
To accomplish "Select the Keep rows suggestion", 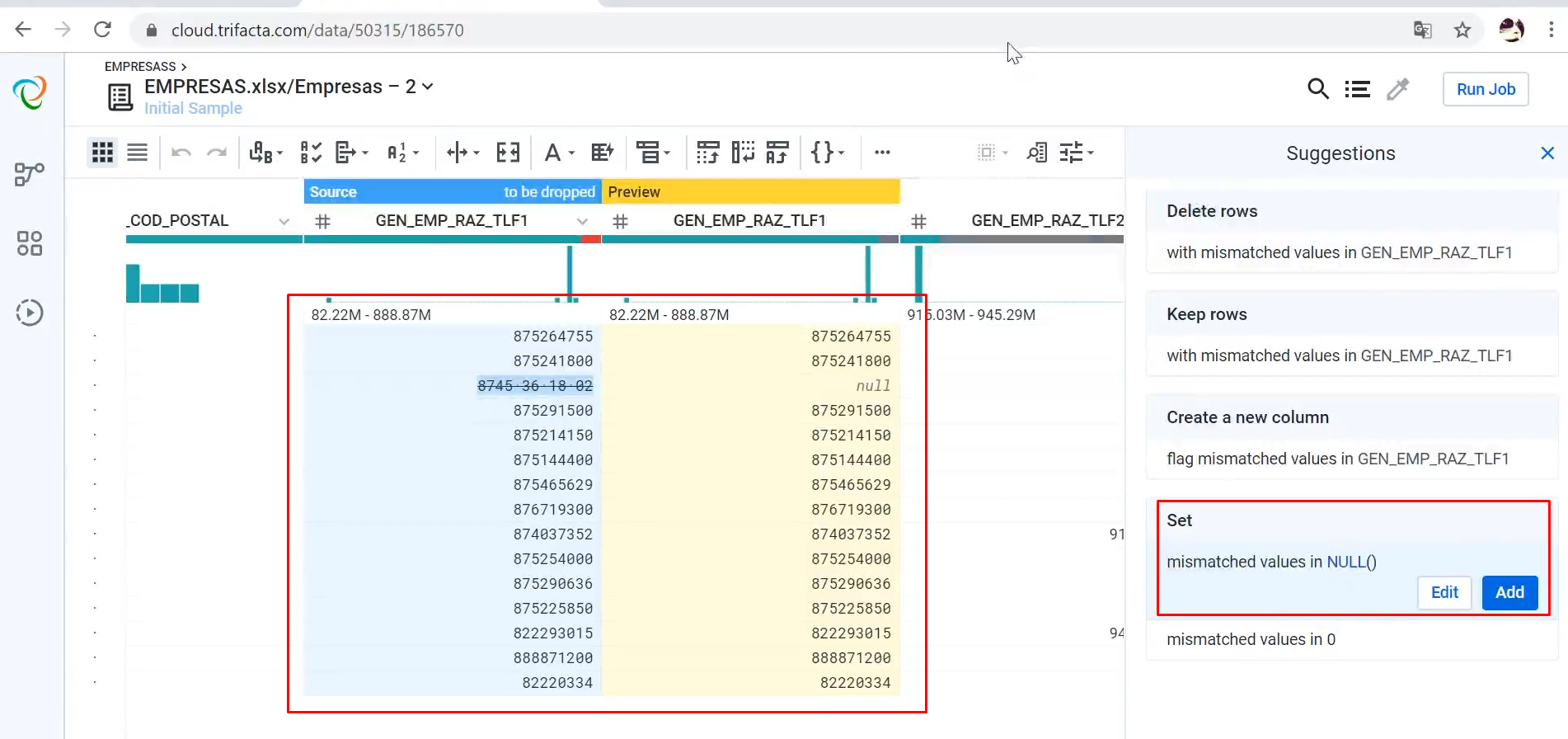I will point(1351,335).
